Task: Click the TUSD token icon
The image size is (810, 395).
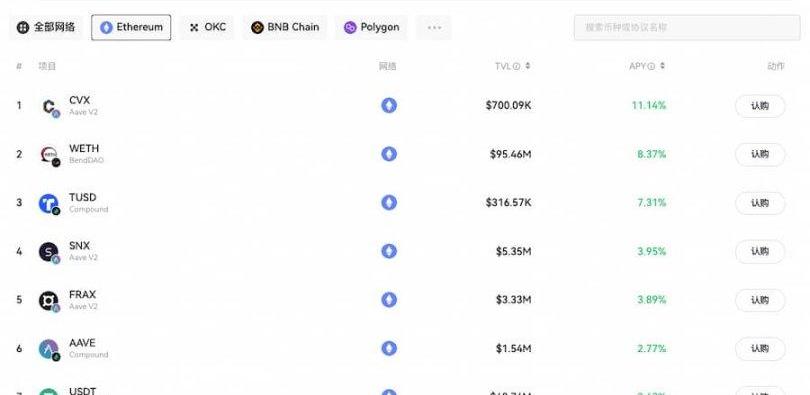Action: pyautogui.click(x=50, y=203)
